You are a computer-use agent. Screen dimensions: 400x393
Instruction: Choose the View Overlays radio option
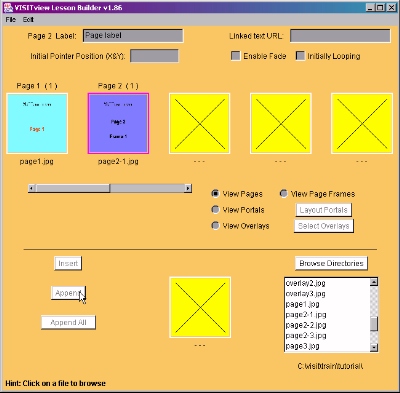pos(215,225)
